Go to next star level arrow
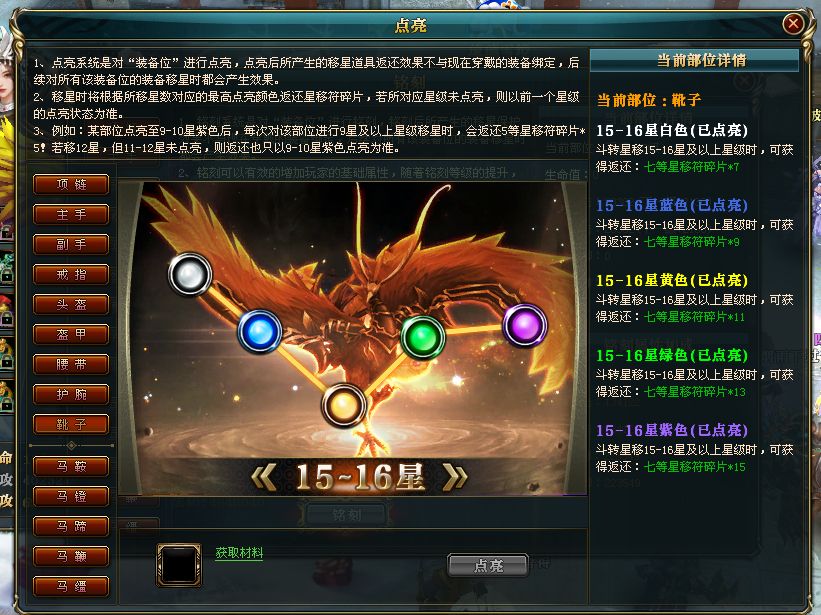 (x=454, y=477)
